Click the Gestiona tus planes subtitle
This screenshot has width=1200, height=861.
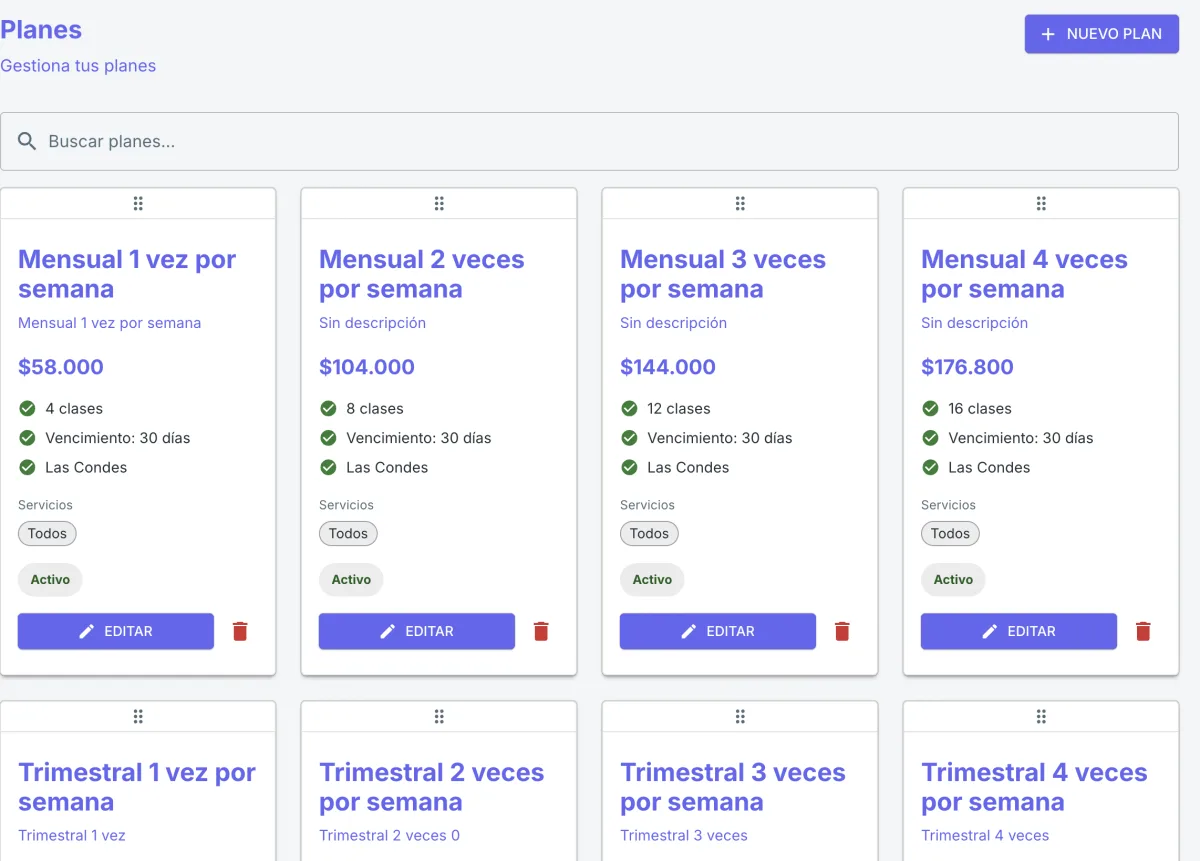click(78, 66)
